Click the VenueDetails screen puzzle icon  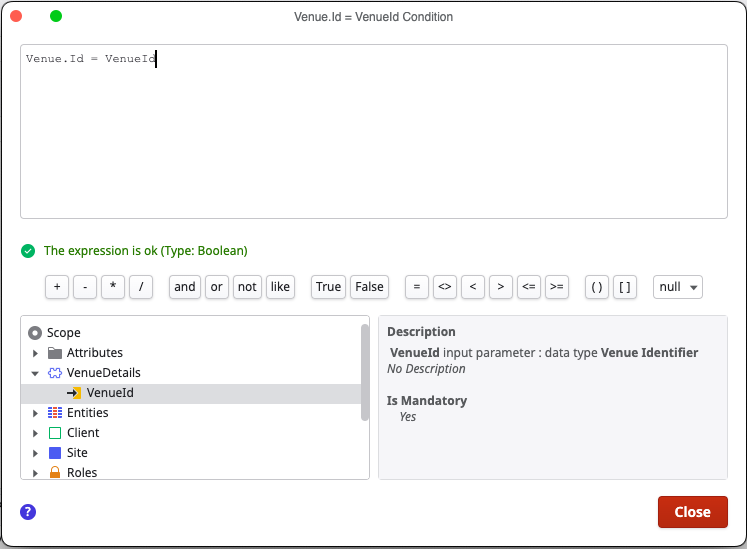tap(55, 373)
